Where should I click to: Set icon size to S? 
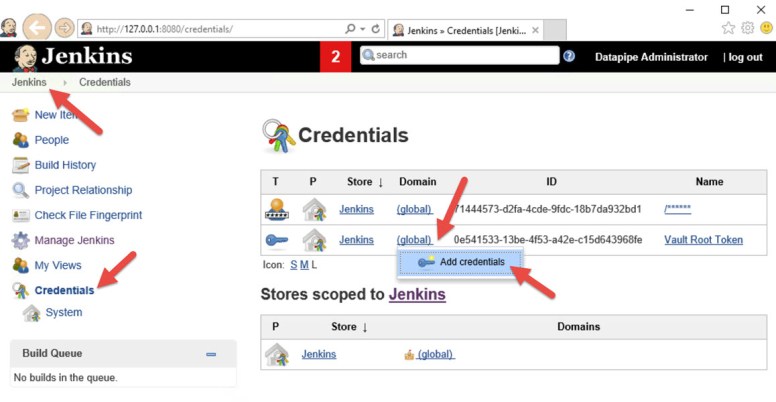pos(293,265)
